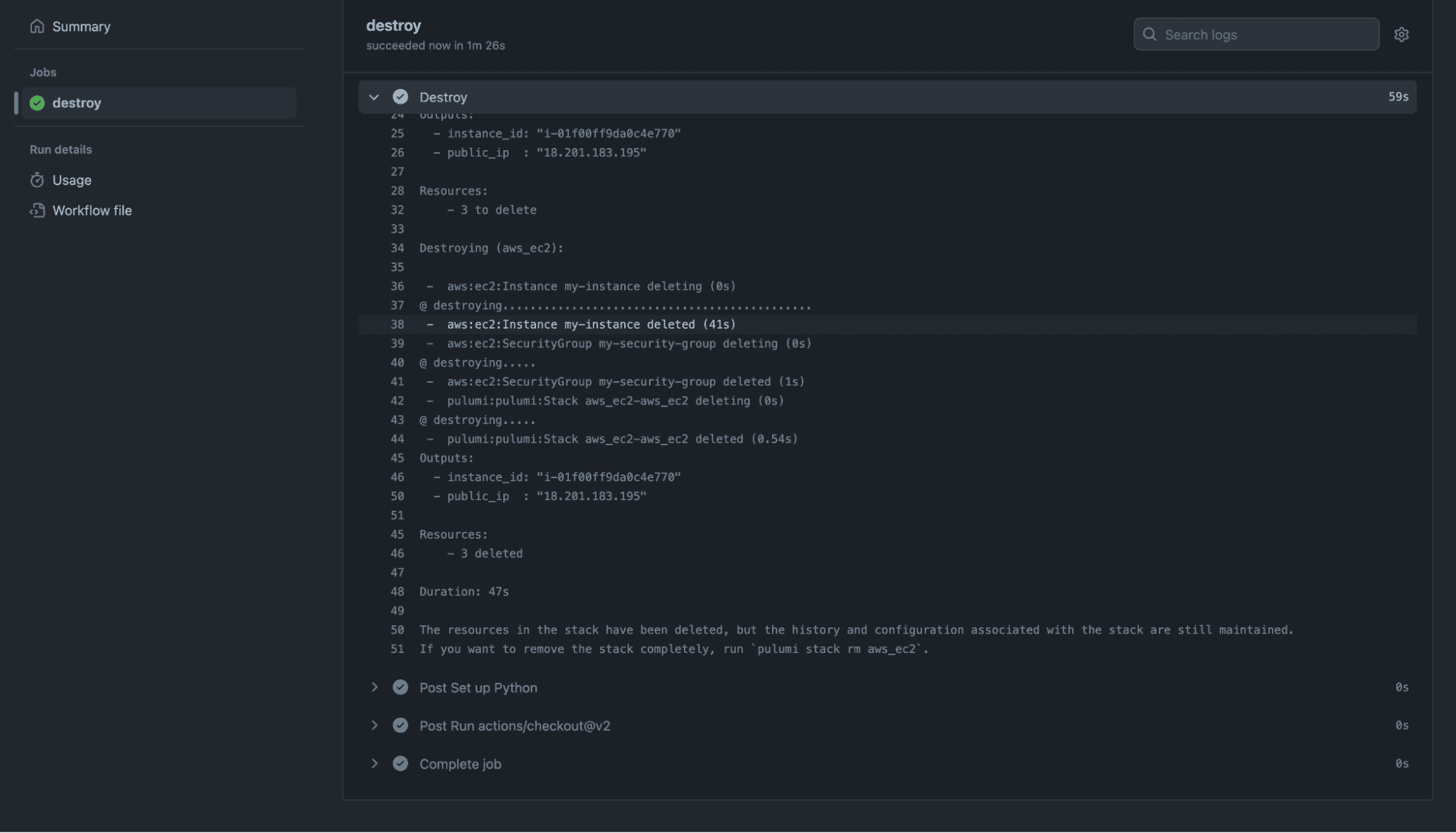The width and height of the screenshot is (1456, 833).
Task: Open the Workflow file link
Action: pyautogui.click(x=92, y=211)
